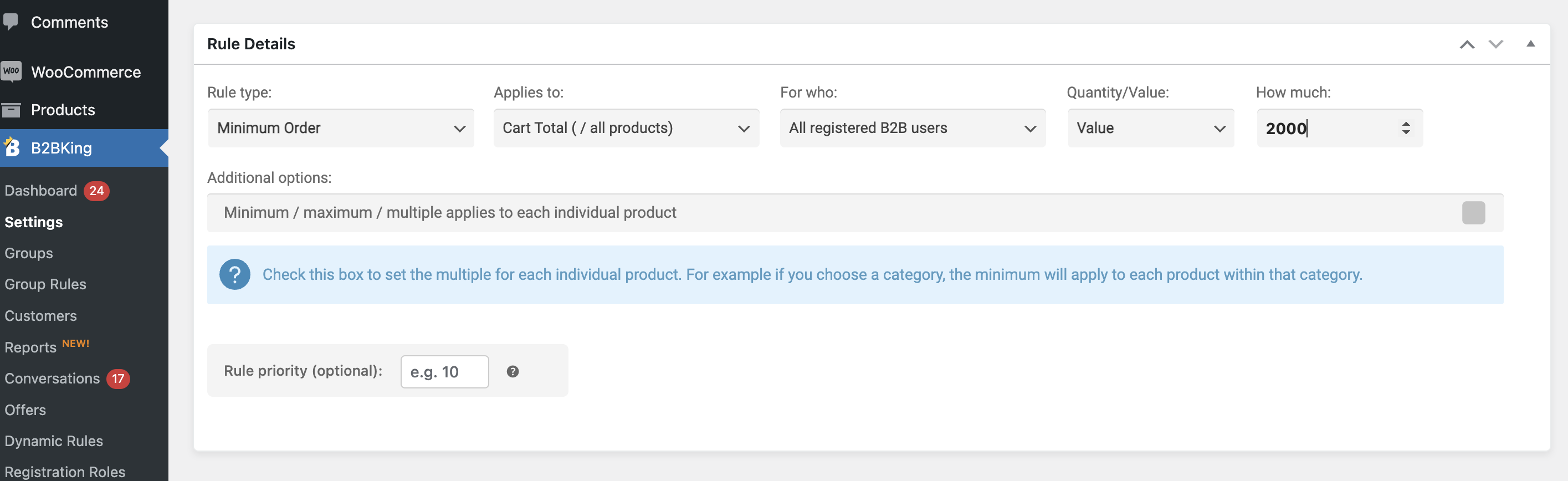Open the Quantity/Value dropdown
The image size is (1568, 481).
tap(1150, 128)
